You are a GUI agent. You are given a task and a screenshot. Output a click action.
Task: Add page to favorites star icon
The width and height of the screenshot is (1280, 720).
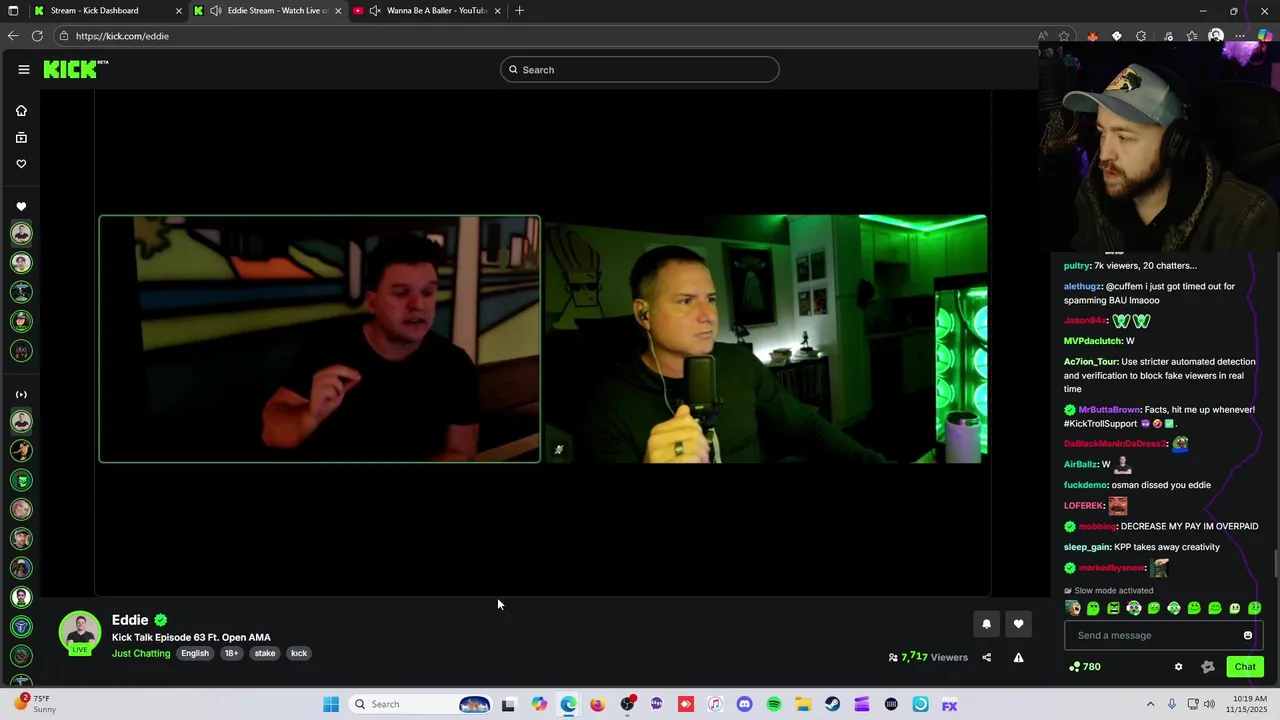pos(1064,36)
